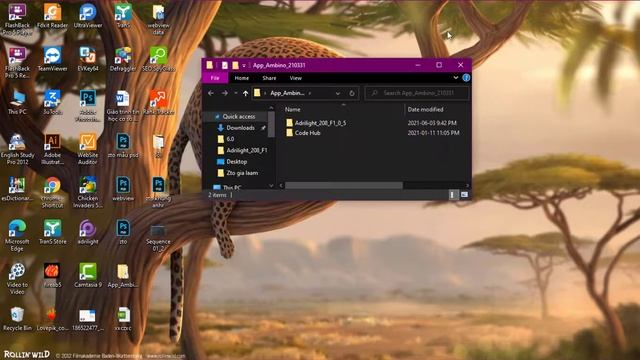Launch English Study Pro 2012 shortcut
640x360 pixels.
pyautogui.click(x=17, y=149)
